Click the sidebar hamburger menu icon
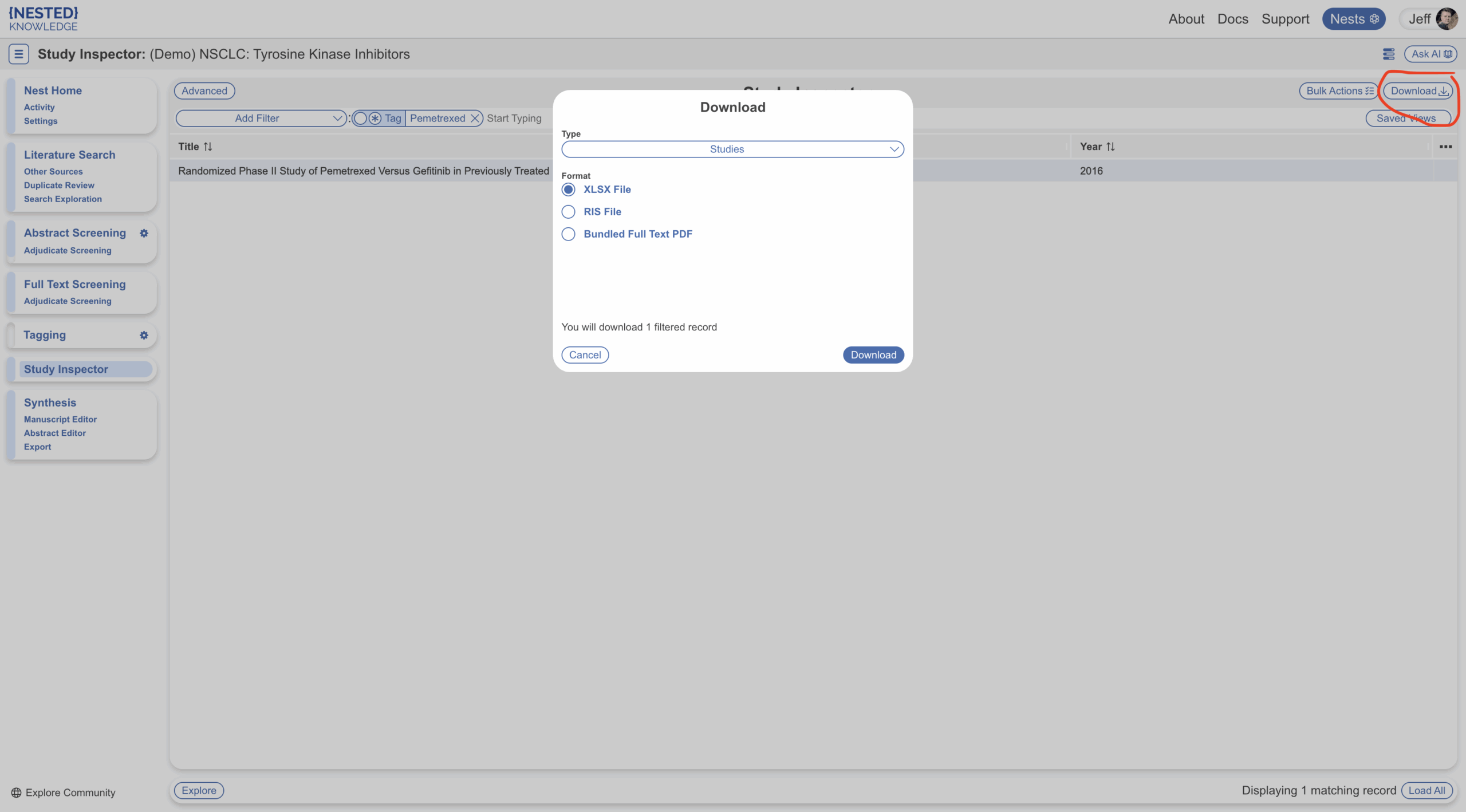Viewport: 1466px width, 812px height. [x=18, y=54]
